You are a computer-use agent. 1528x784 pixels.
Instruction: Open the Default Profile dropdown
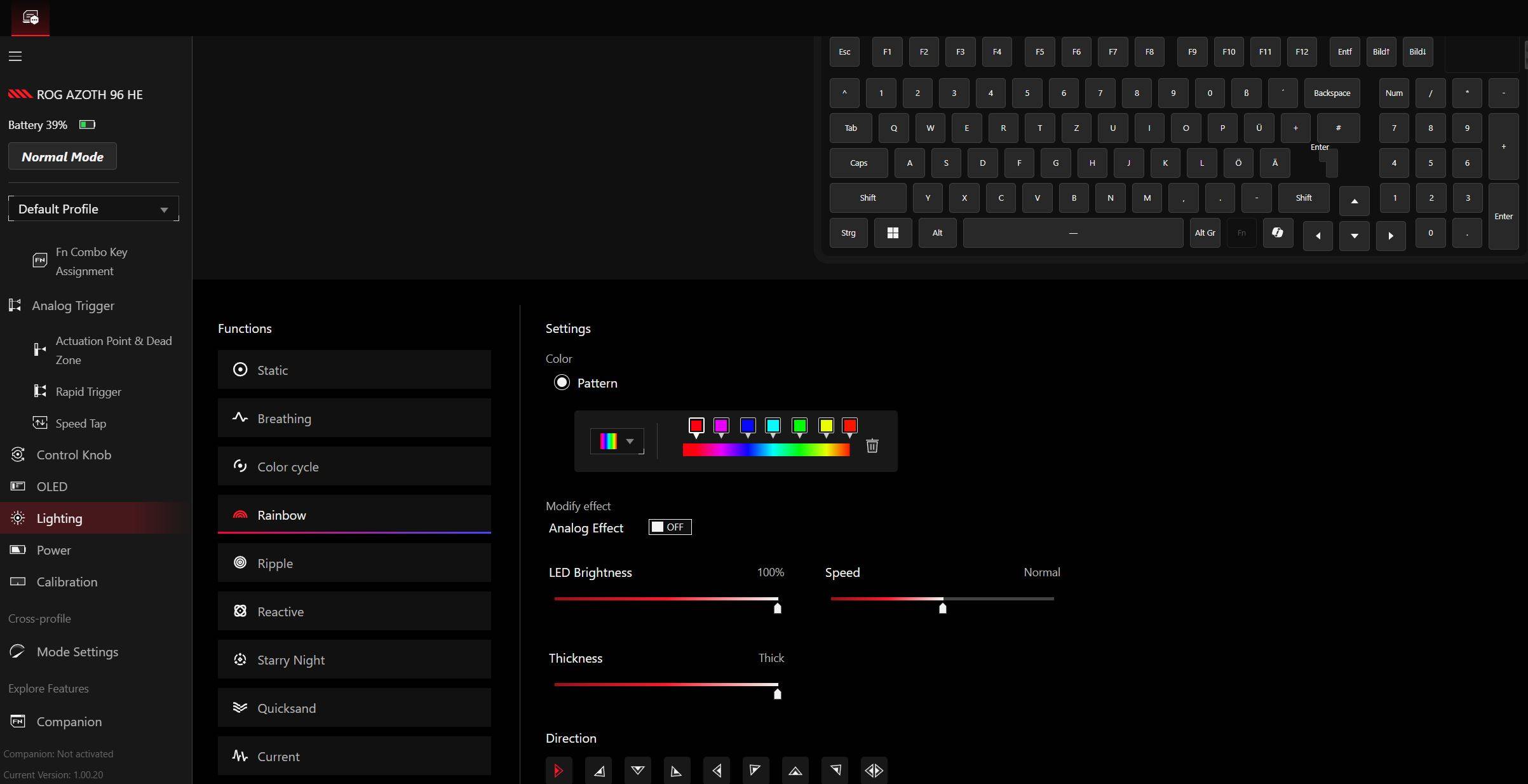[93, 209]
